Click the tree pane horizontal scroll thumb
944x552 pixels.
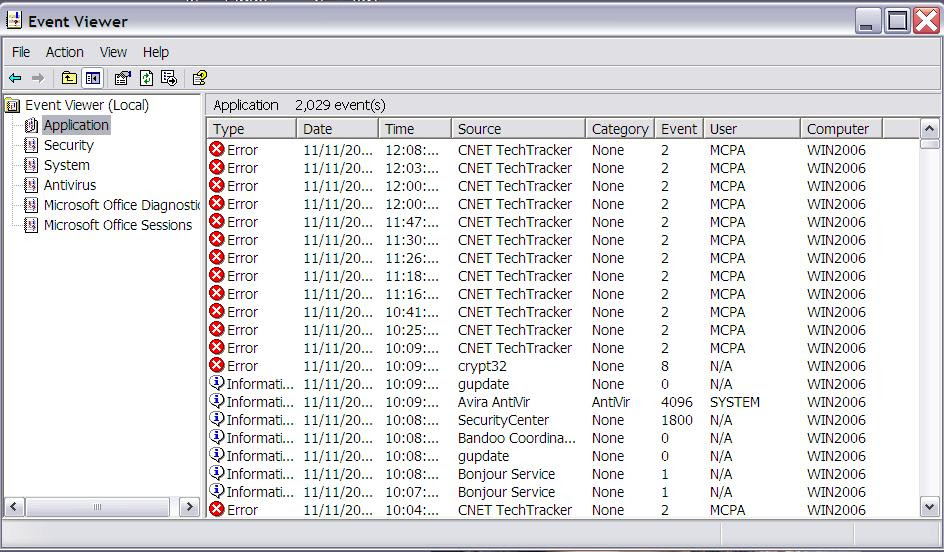click(98, 507)
